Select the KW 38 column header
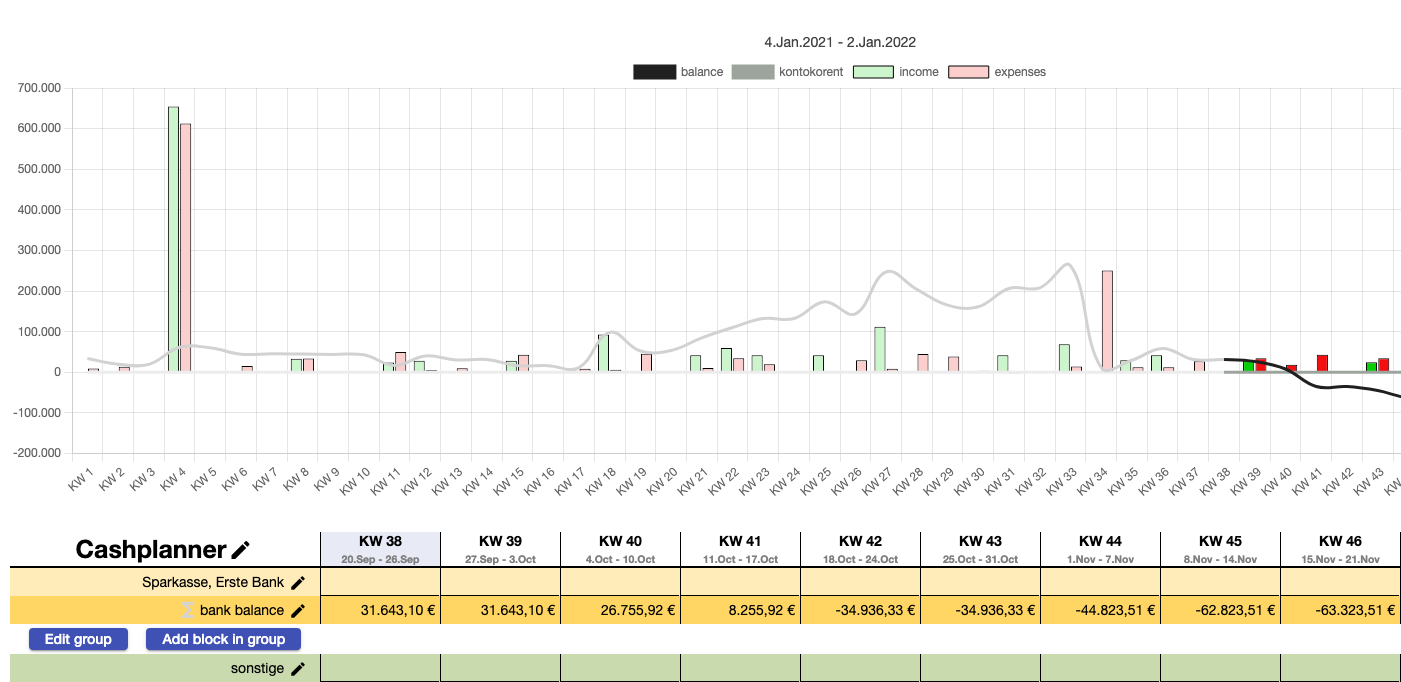Viewport: 1401px width, 682px height. (x=380, y=548)
